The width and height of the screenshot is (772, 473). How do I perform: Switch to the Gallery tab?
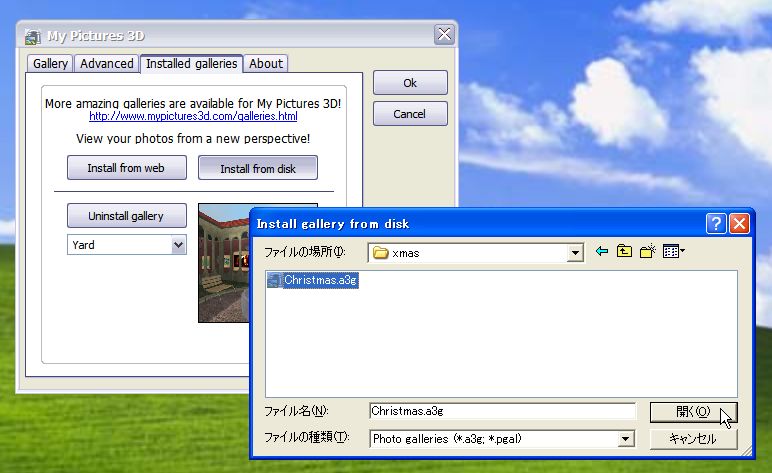50,64
